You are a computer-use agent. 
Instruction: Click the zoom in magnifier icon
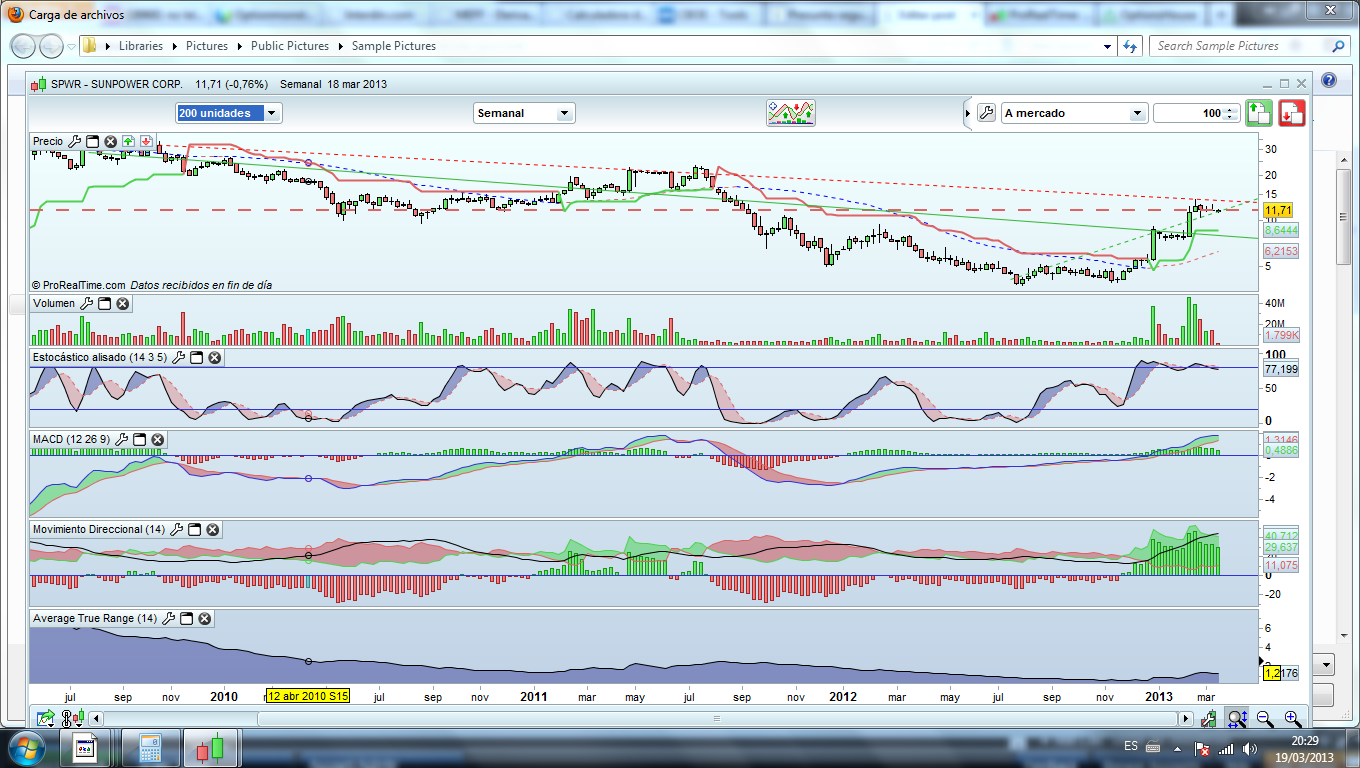(1292, 718)
